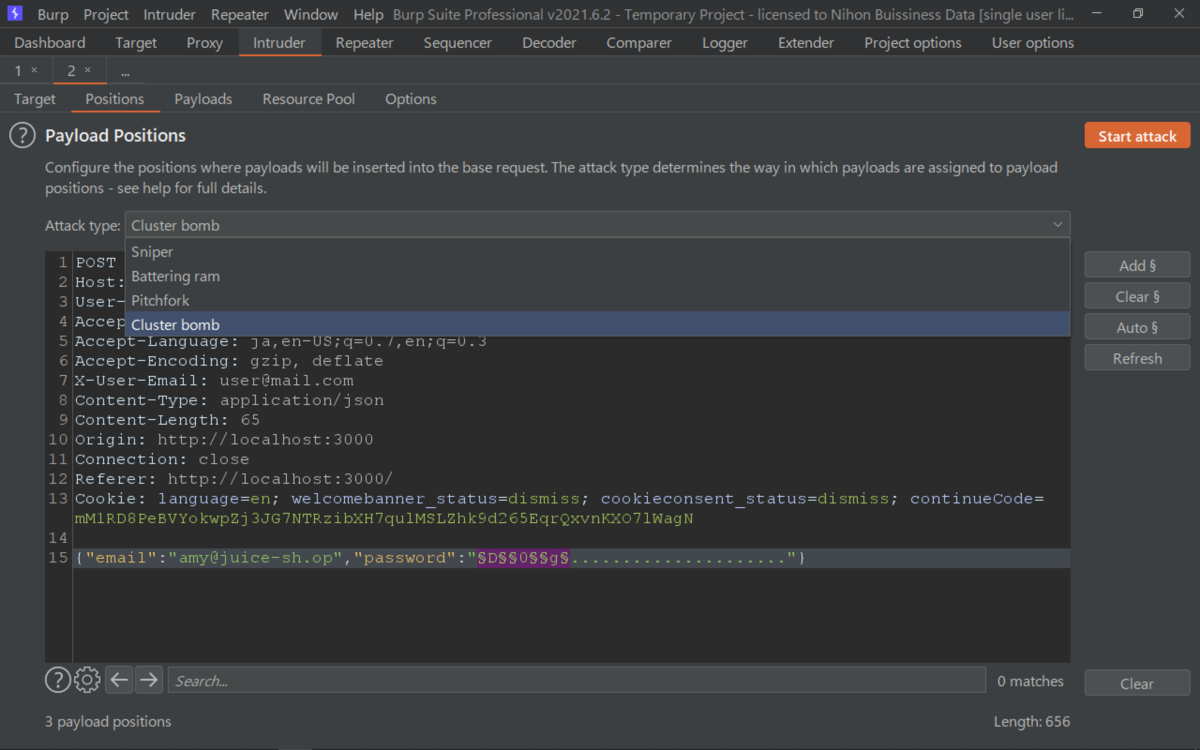The height and width of the screenshot is (750, 1200).
Task: Open the Help menu
Action: coord(368,15)
